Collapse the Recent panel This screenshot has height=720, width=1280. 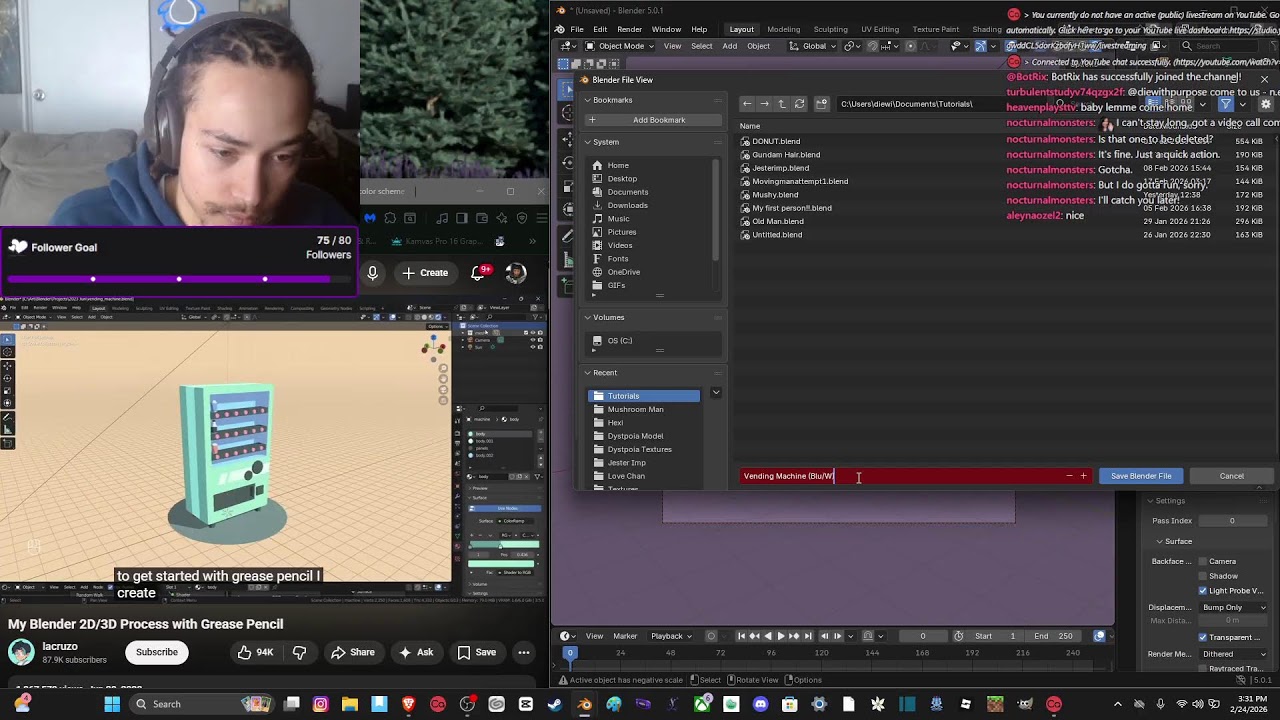click(588, 373)
